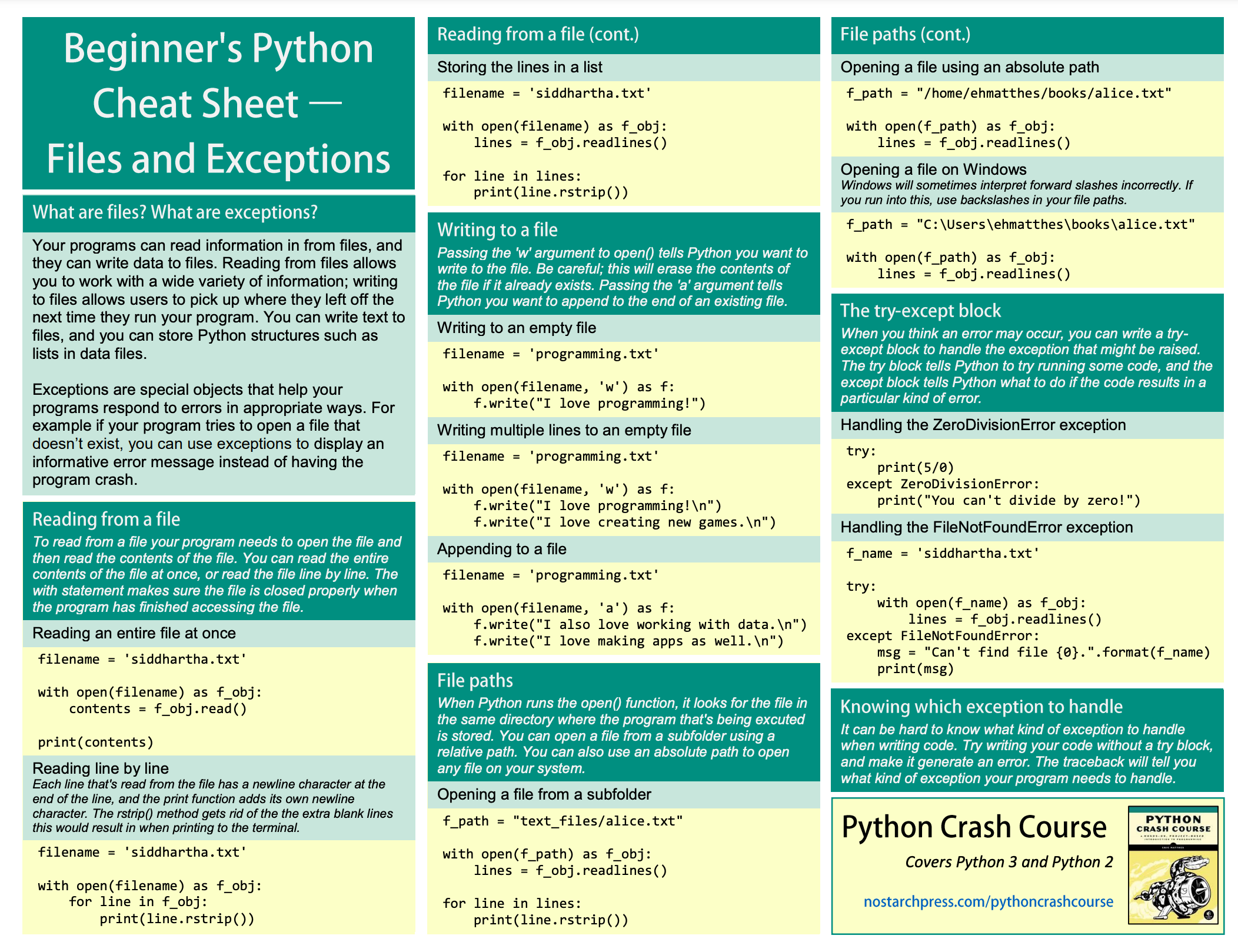Image resolution: width=1238 pixels, height=952 pixels.
Task: Click the Python Crash Course book cover
Action: (1172, 864)
